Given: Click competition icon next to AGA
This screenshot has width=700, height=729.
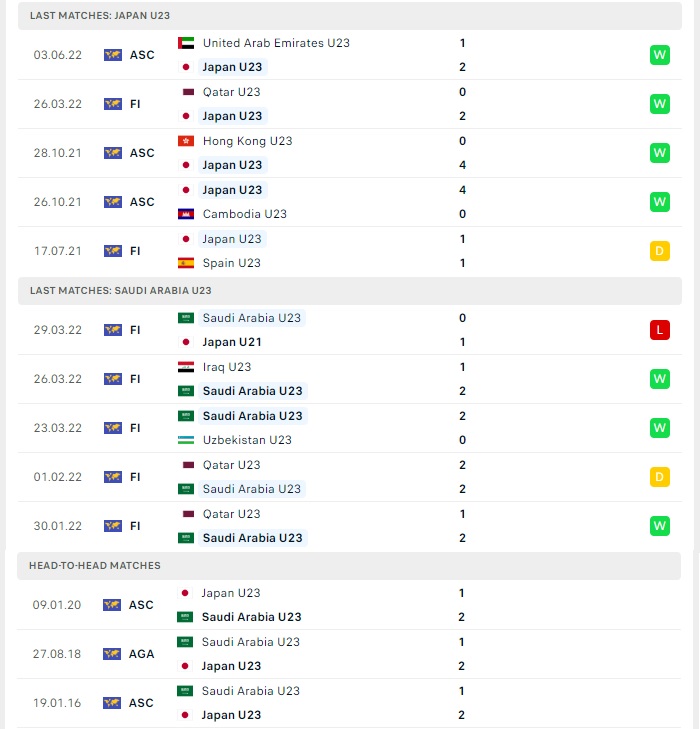Looking at the screenshot, I should click(x=112, y=654).
